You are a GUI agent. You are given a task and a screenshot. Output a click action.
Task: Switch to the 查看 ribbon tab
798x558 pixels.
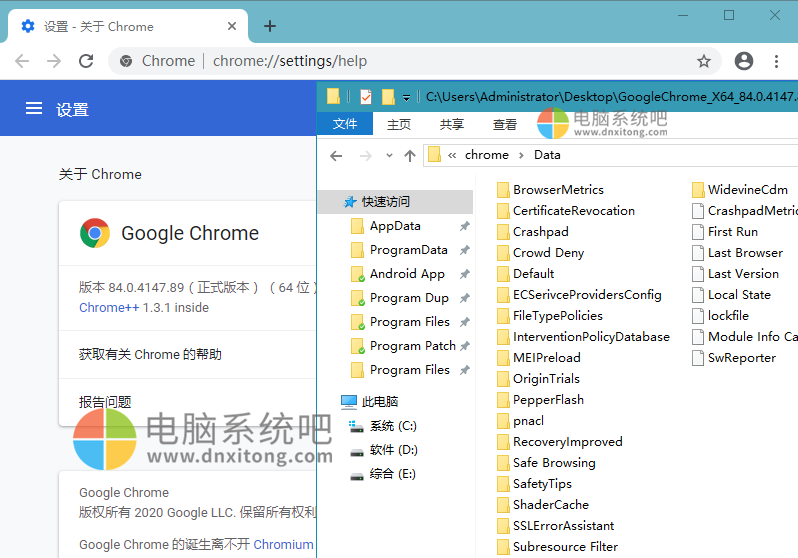coord(504,124)
